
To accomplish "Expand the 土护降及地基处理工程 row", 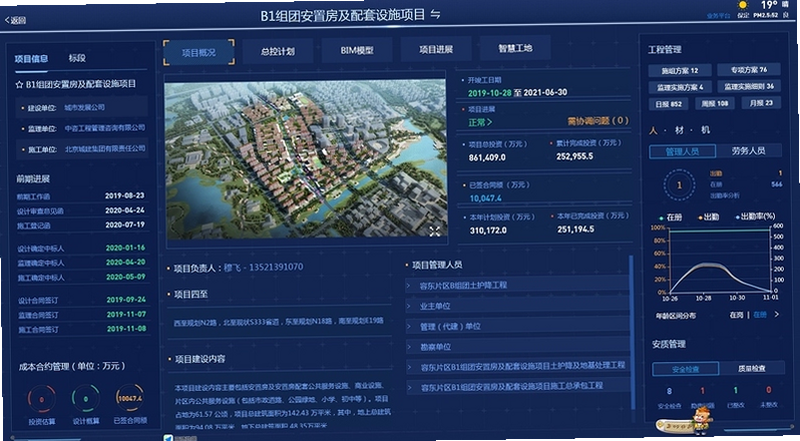I will pyautogui.click(x=517, y=366).
